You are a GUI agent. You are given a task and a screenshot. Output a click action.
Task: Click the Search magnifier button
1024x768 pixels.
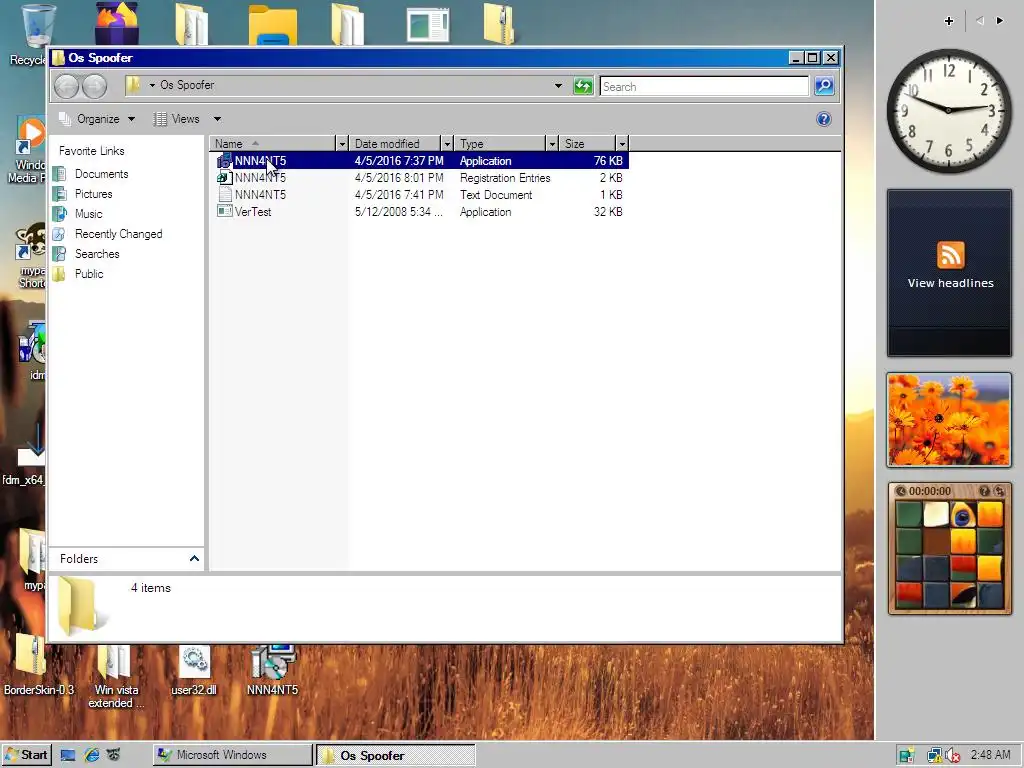point(824,86)
